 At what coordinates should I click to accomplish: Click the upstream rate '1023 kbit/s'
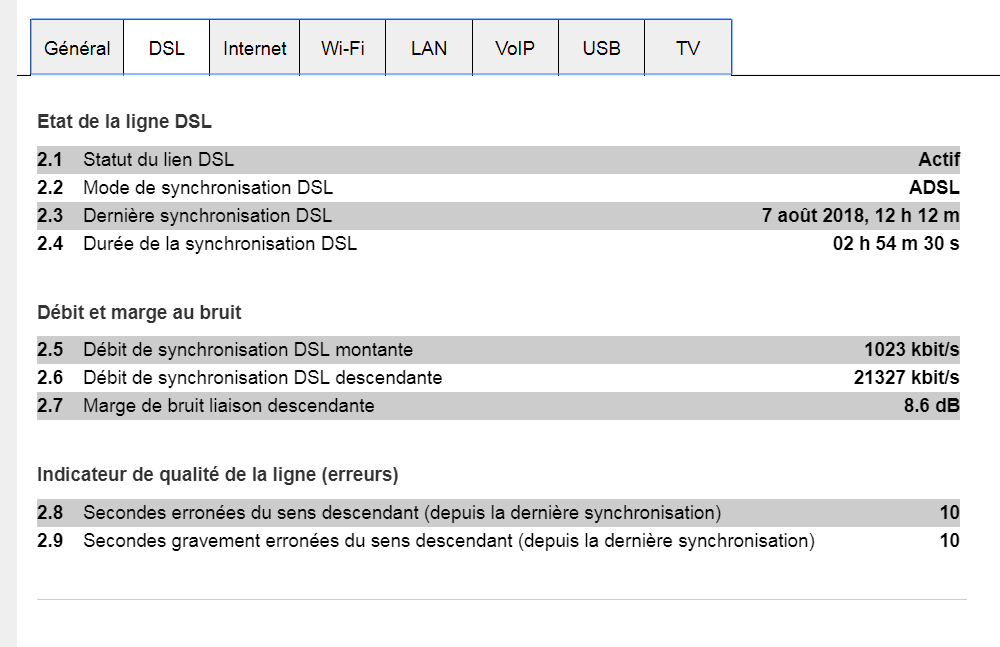coord(912,350)
